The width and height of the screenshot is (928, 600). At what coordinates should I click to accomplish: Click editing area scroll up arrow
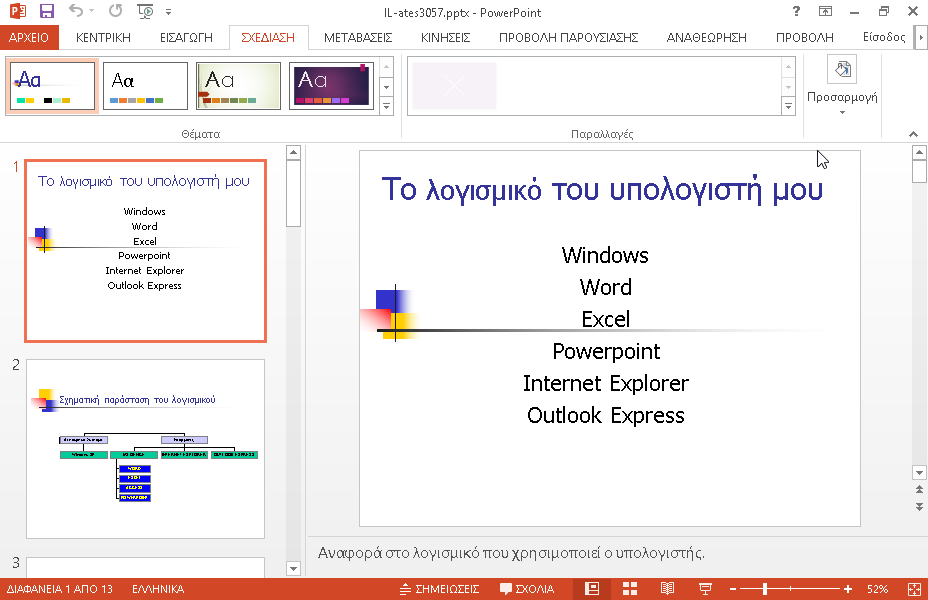919,153
